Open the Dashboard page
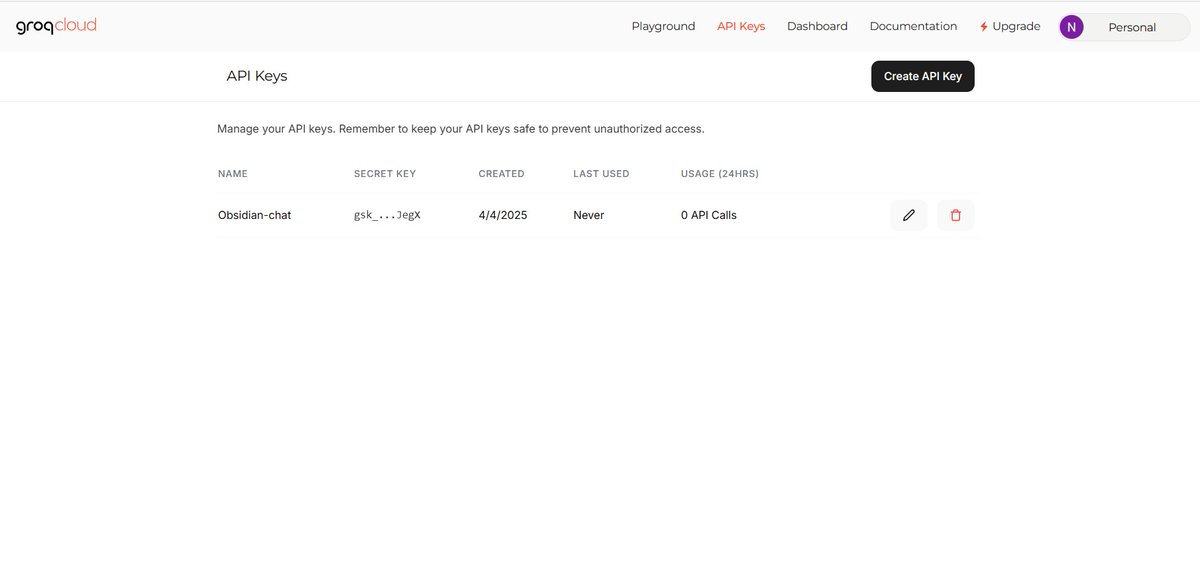Screen dimensions: 1200x578 [817, 26]
